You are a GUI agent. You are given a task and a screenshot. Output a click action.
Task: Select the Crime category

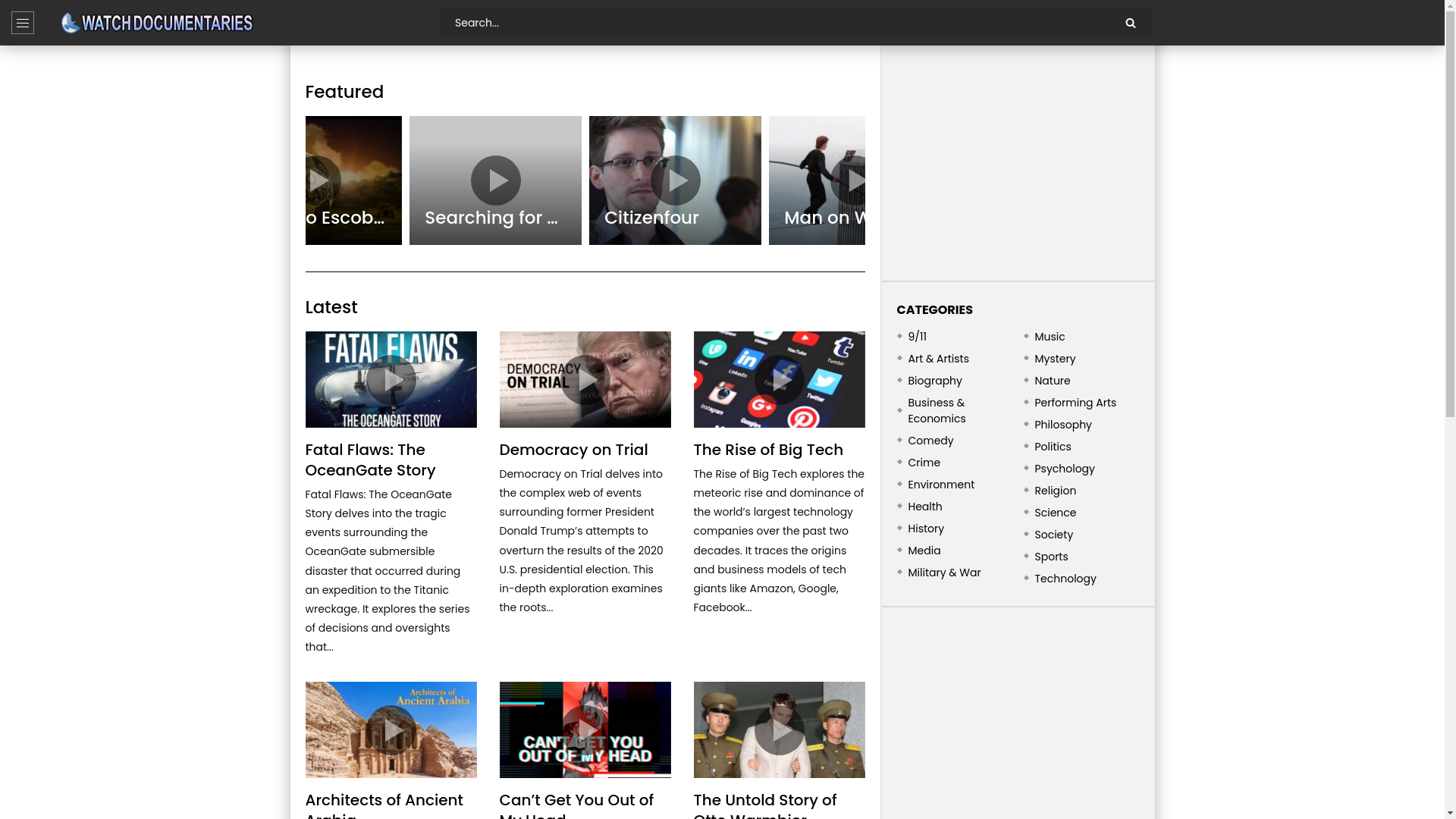click(924, 463)
